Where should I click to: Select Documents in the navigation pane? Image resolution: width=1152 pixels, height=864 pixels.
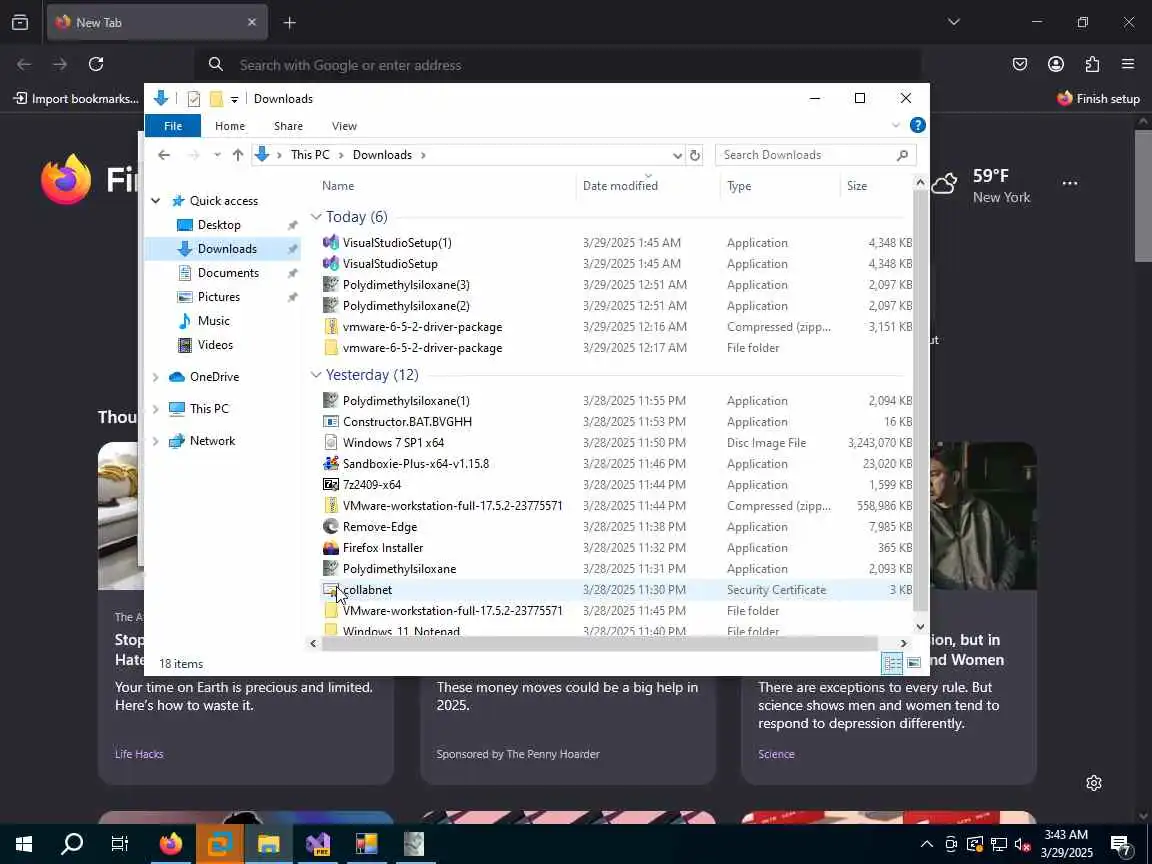pyautogui.click(x=228, y=273)
